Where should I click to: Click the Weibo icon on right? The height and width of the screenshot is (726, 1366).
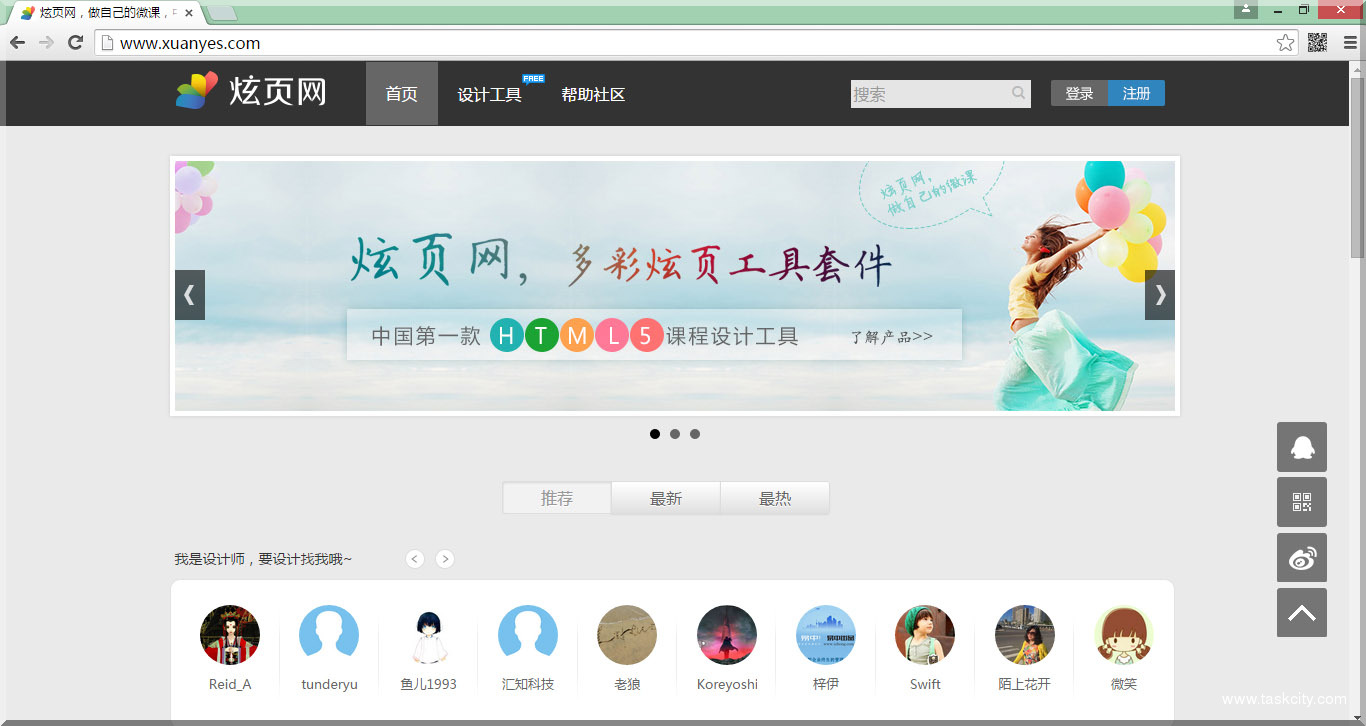(1301, 558)
